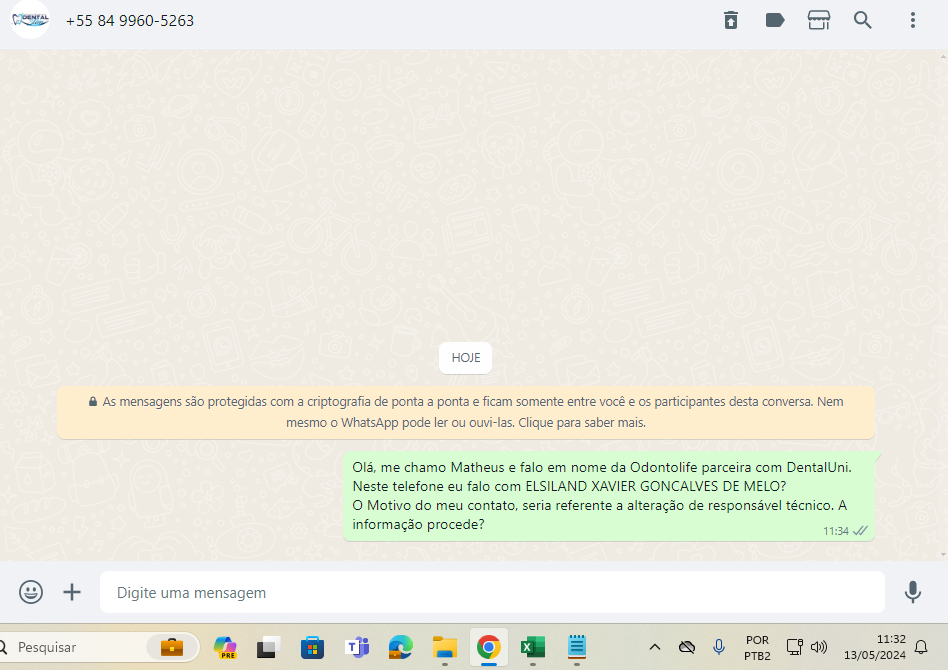The width and height of the screenshot is (948, 670).
Task: Open the three-dot chat menu
Action: point(913,20)
